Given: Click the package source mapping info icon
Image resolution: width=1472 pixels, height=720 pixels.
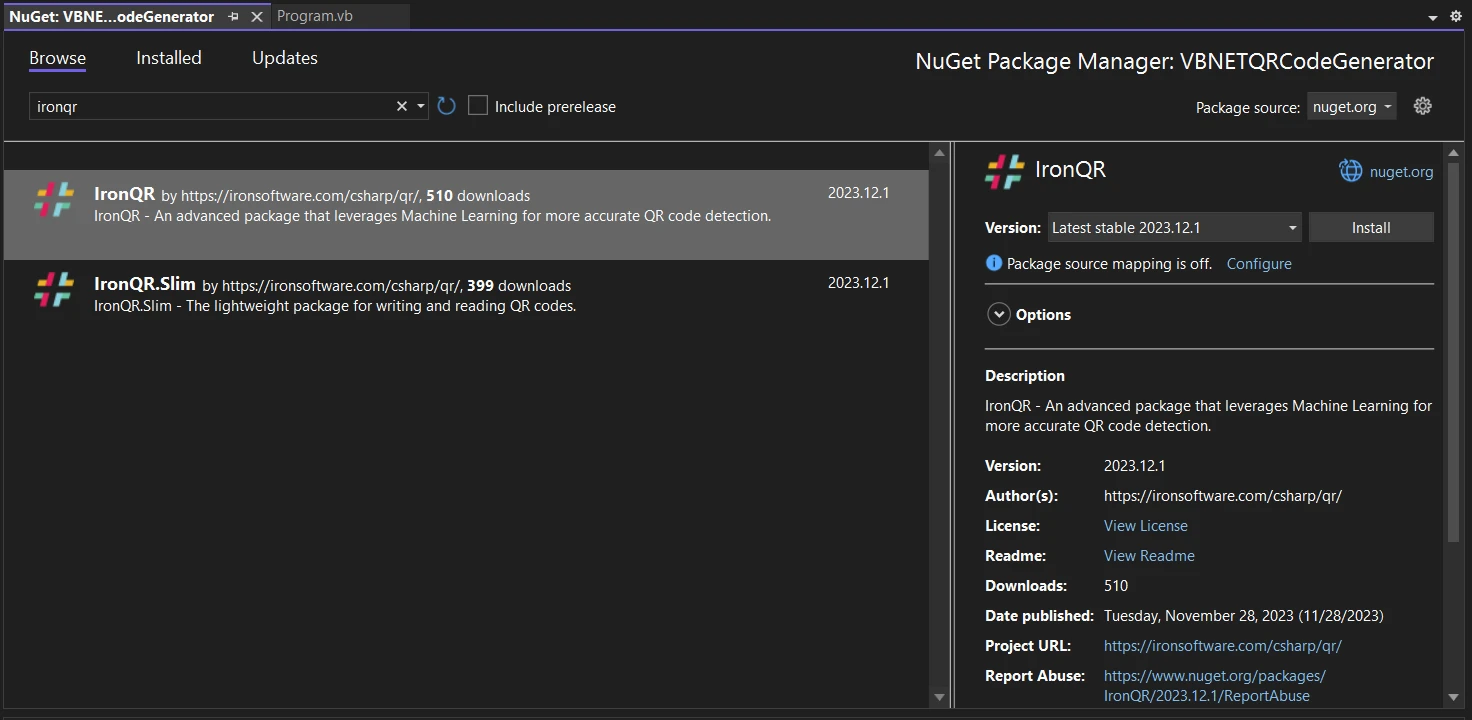Looking at the screenshot, I should coord(994,263).
